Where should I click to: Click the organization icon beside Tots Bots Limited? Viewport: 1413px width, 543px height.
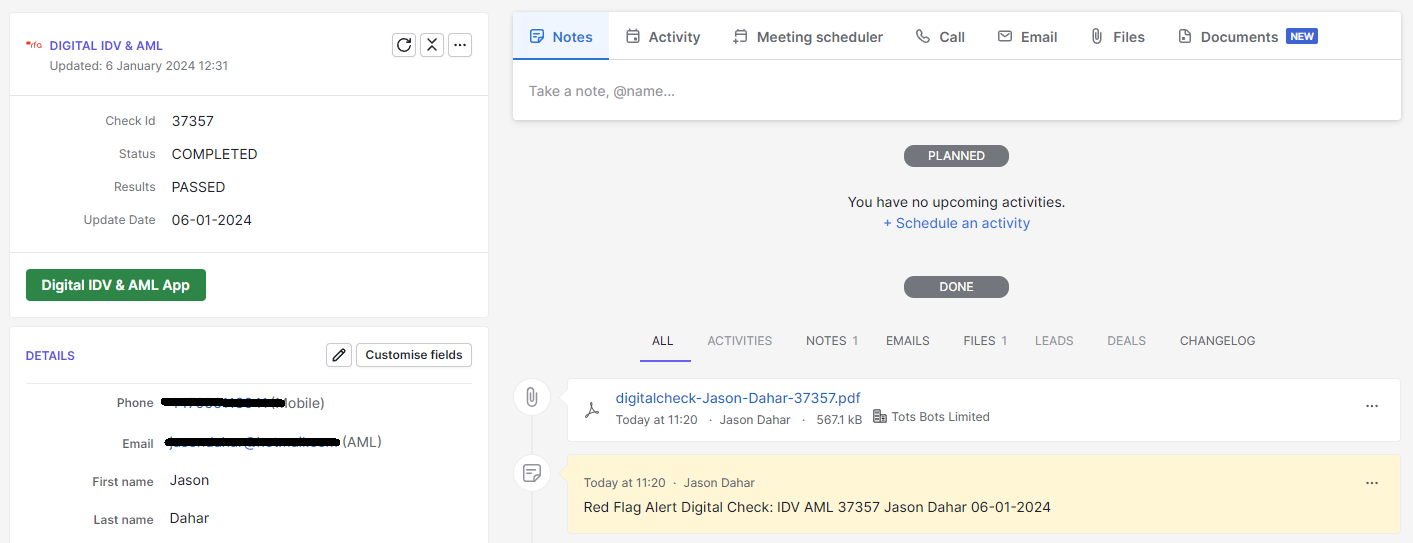880,417
